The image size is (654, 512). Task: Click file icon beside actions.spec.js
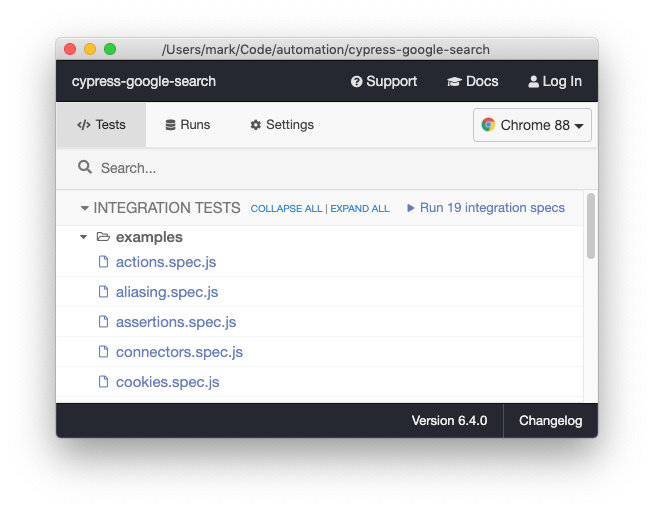coord(103,262)
